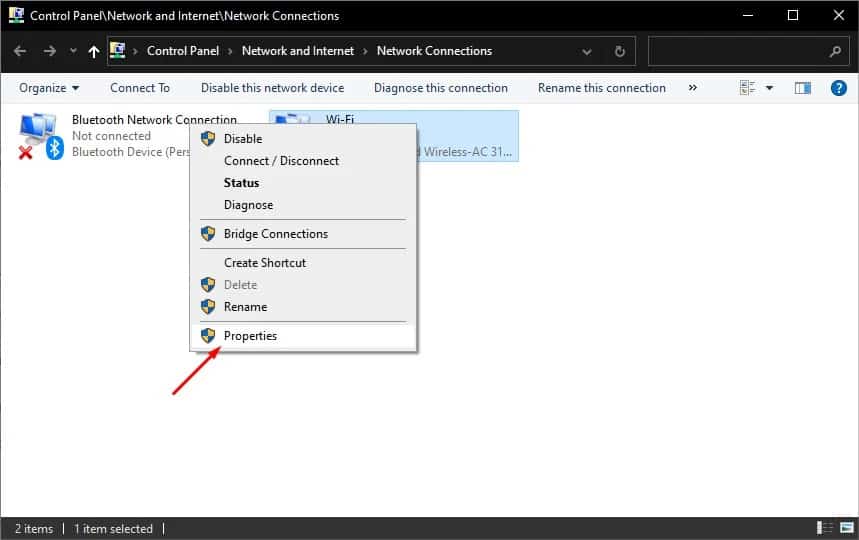This screenshot has width=859, height=540.
Task: Click Diagnose this connection
Action: tap(440, 88)
